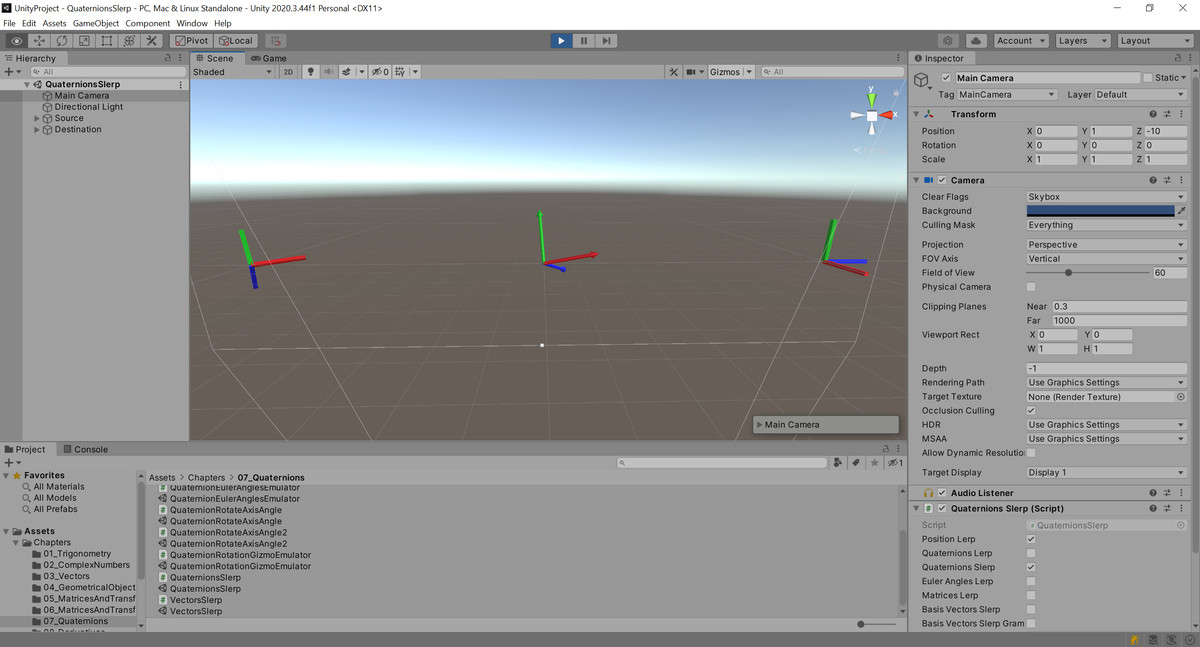Pick Target Texture object selector
This screenshot has width=1200, height=647.
coord(1181,397)
